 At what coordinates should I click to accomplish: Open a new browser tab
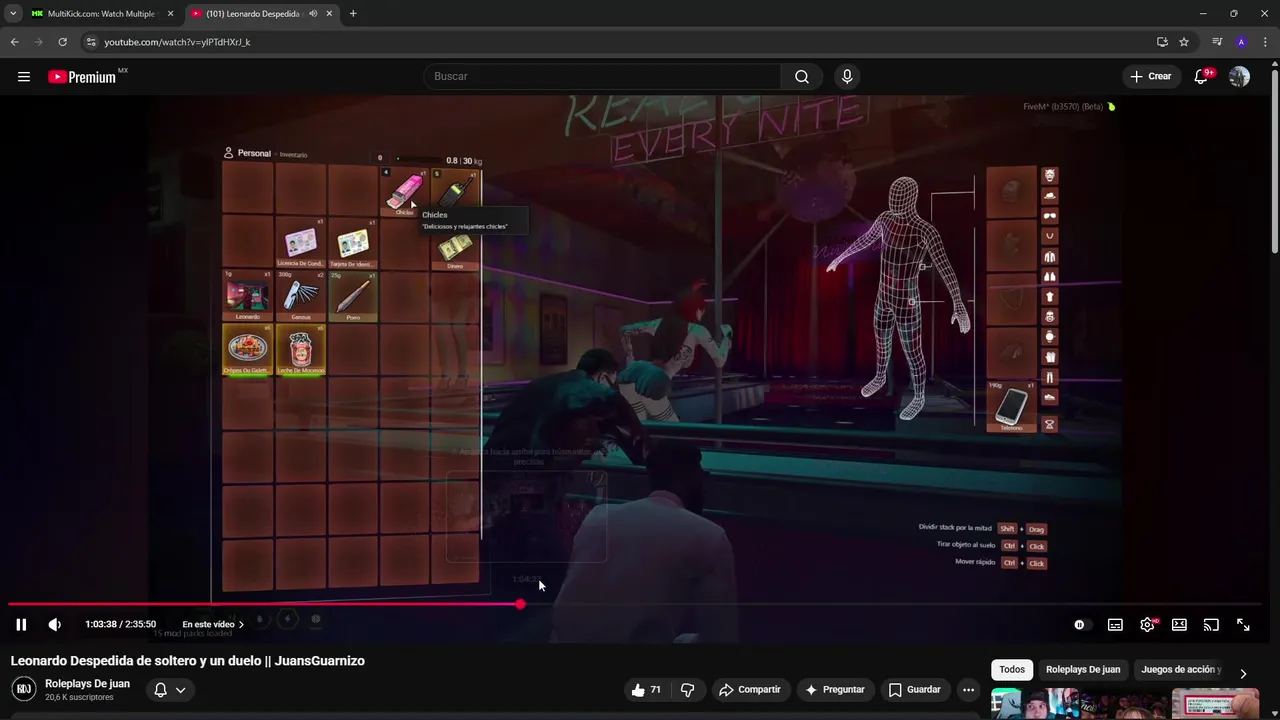[x=353, y=14]
